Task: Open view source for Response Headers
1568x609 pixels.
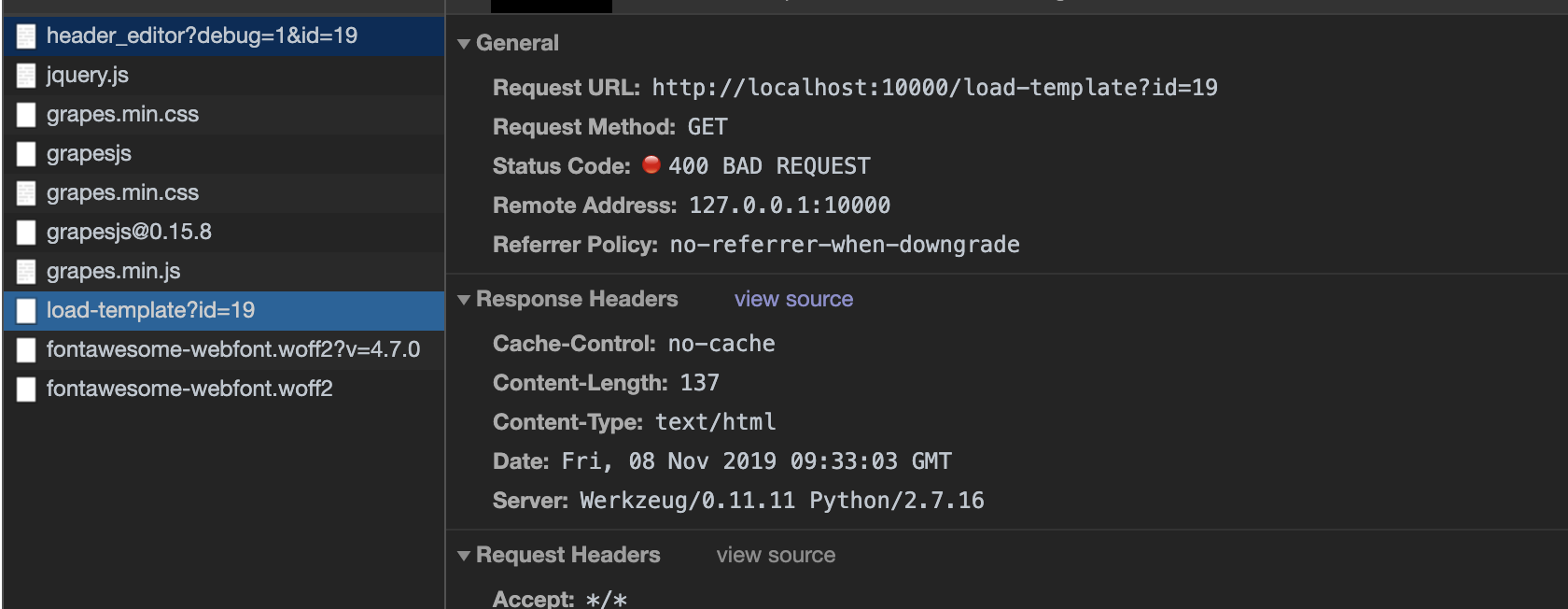Action: [x=792, y=299]
